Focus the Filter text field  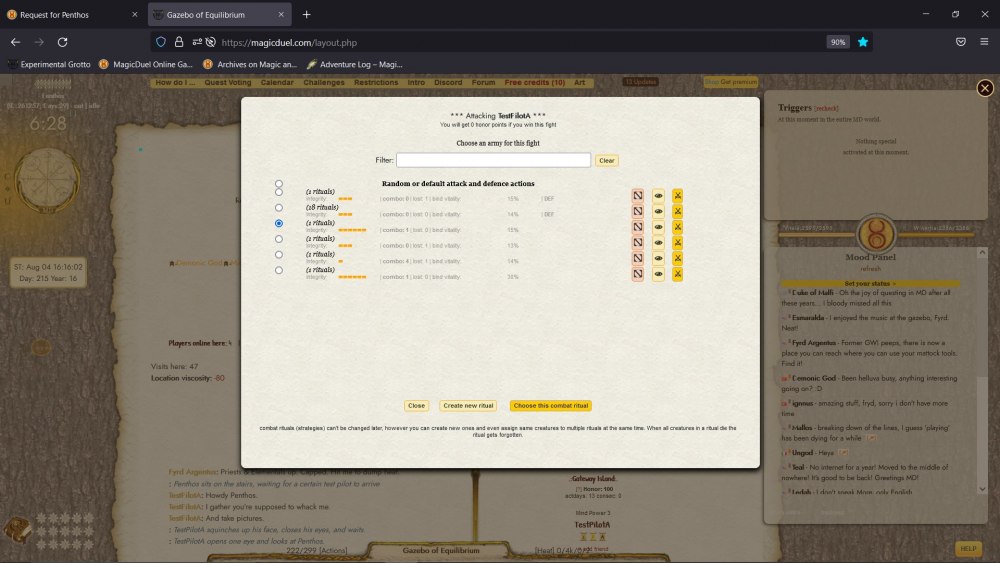pos(493,160)
